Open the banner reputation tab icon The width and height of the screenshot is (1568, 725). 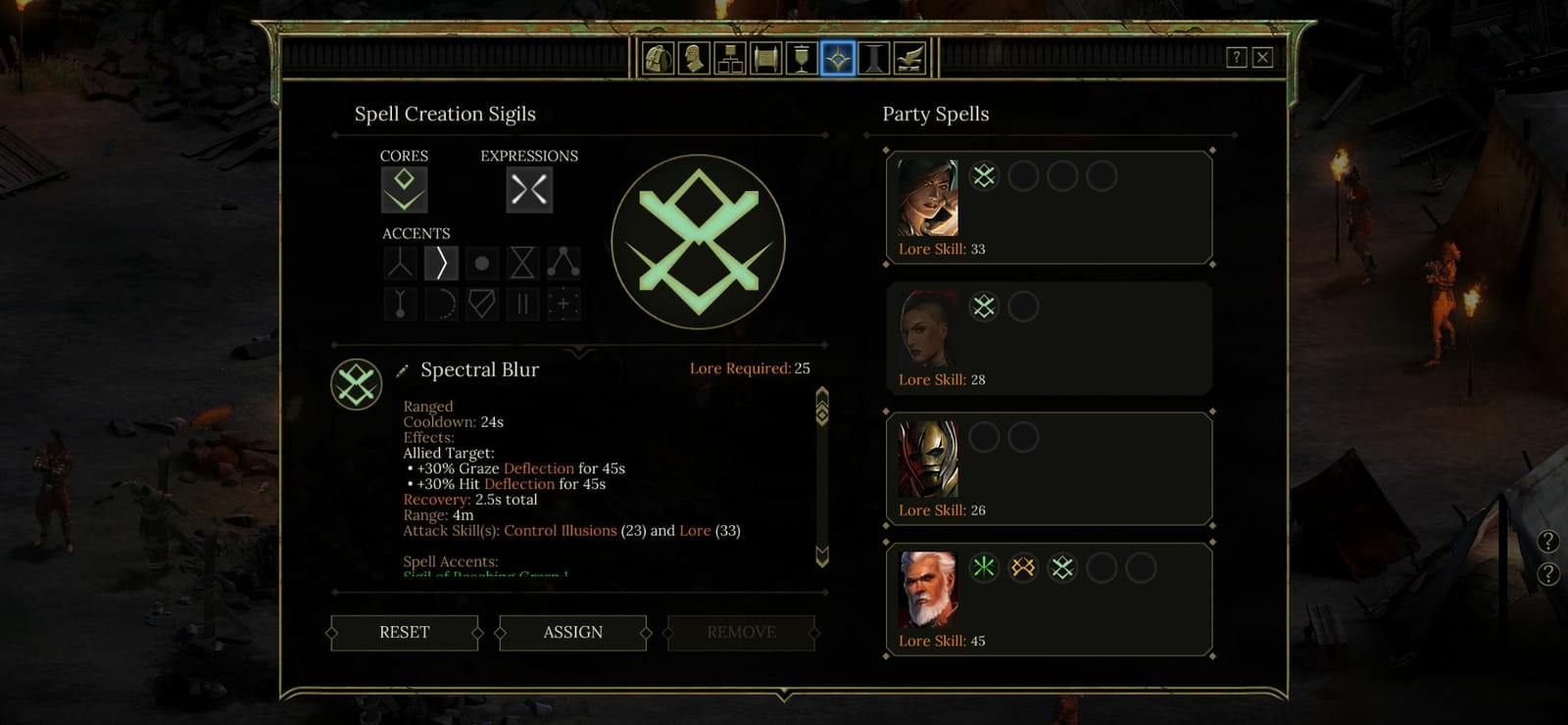tap(802, 59)
